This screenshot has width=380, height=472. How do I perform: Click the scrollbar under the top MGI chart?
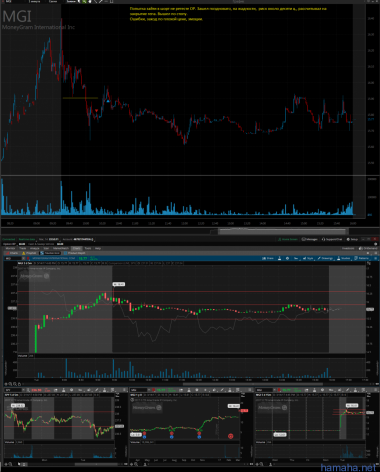[x=282, y=231]
